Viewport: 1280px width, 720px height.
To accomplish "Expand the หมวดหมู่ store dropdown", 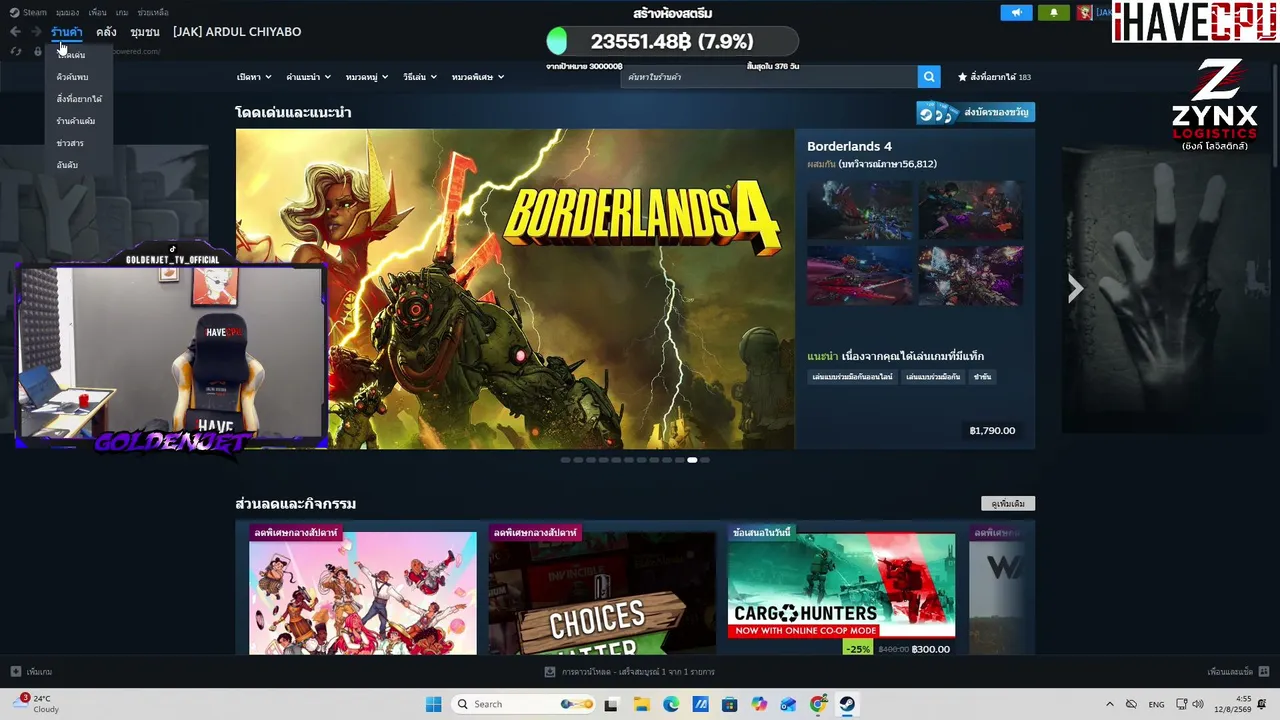I will pyautogui.click(x=366, y=77).
